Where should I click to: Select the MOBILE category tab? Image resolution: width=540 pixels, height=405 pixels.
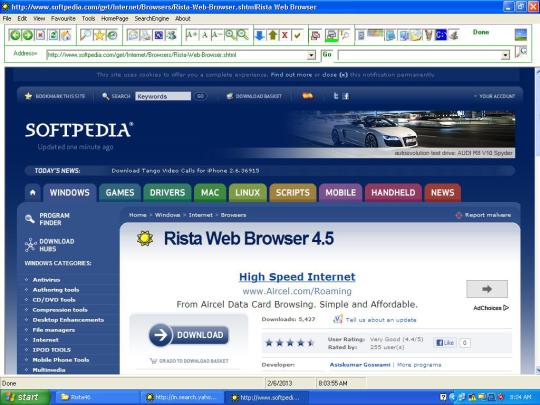pos(341,193)
